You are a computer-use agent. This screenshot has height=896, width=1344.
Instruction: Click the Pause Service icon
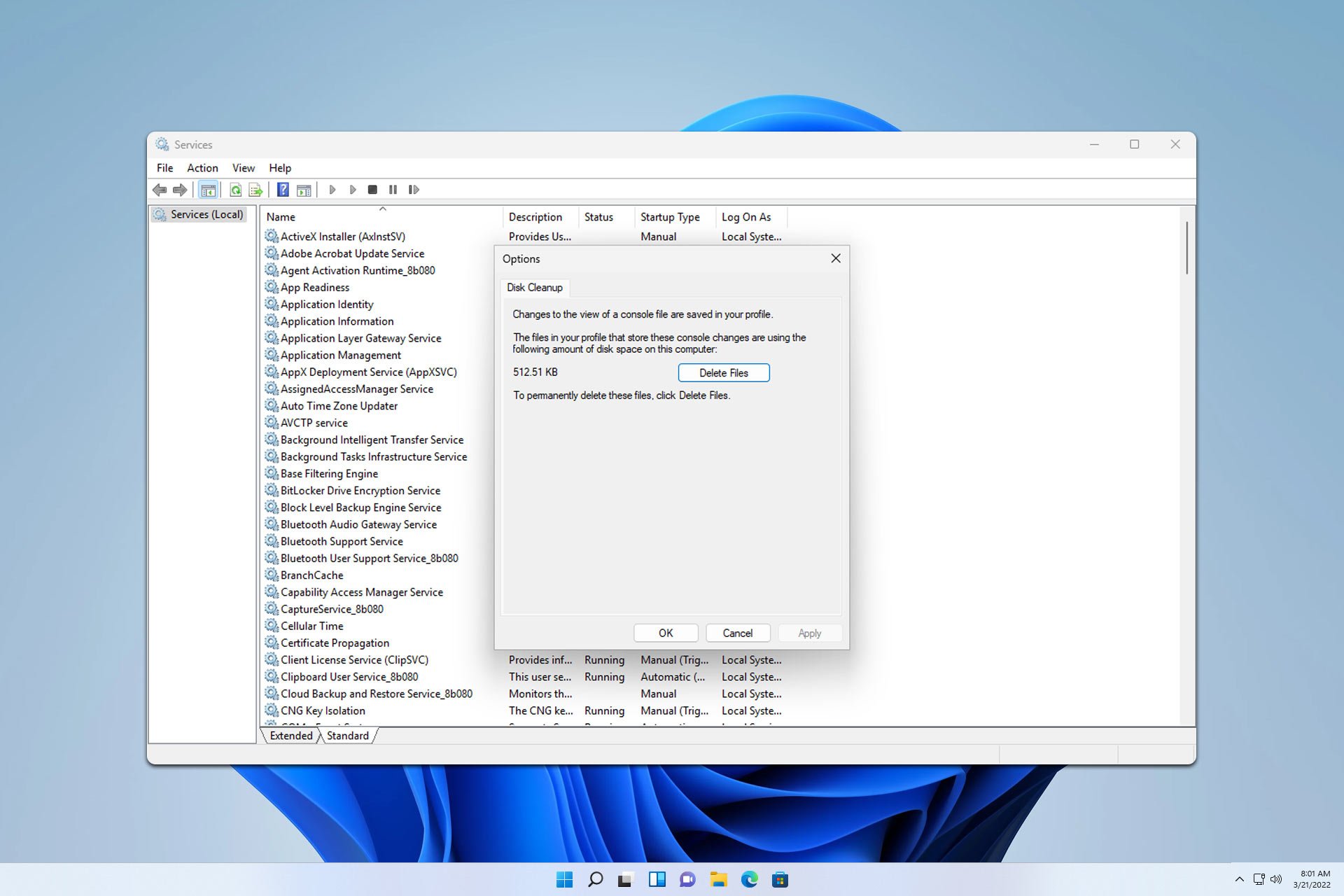(x=393, y=189)
